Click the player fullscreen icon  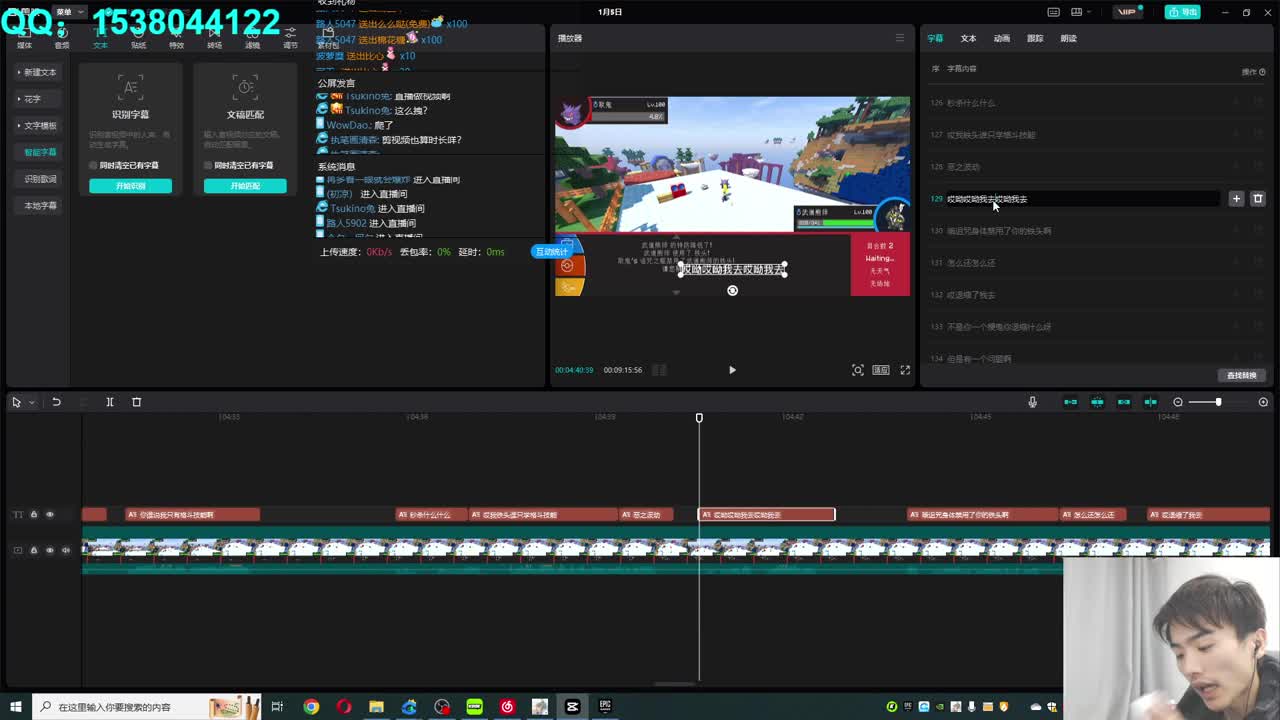pos(905,370)
